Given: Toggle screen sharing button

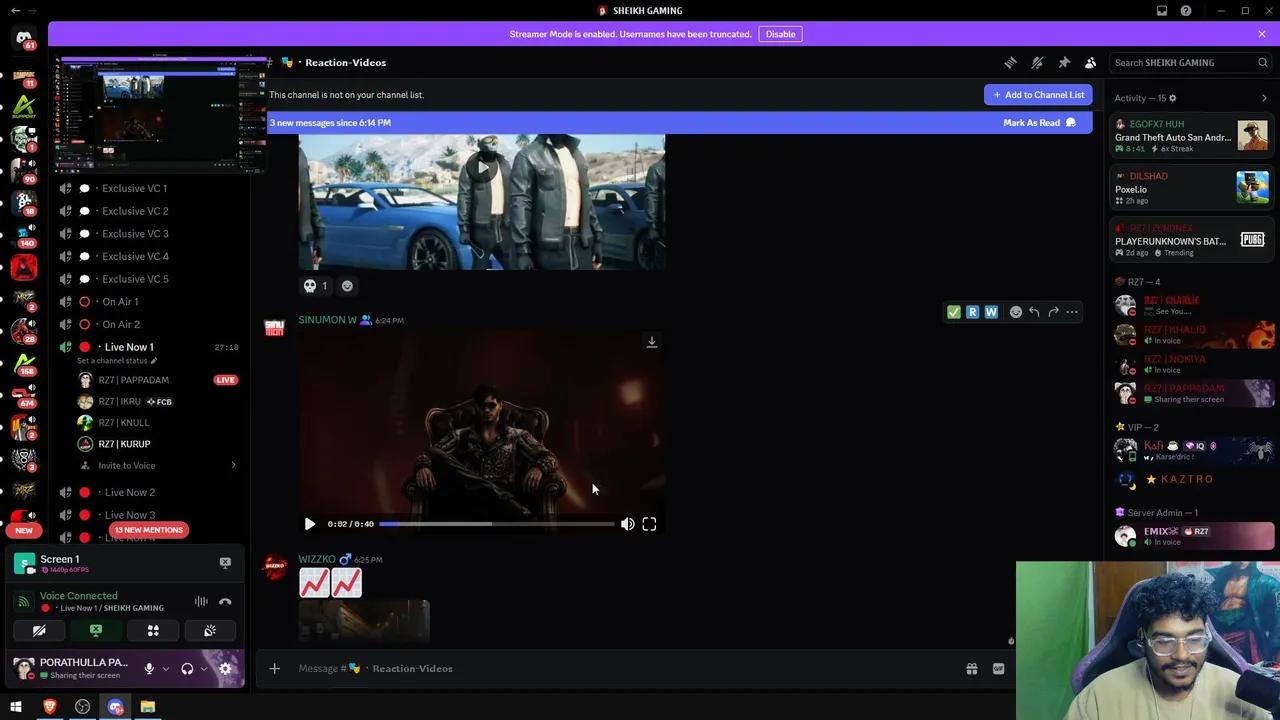Looking at the screenshot, I should click(96, 631).
